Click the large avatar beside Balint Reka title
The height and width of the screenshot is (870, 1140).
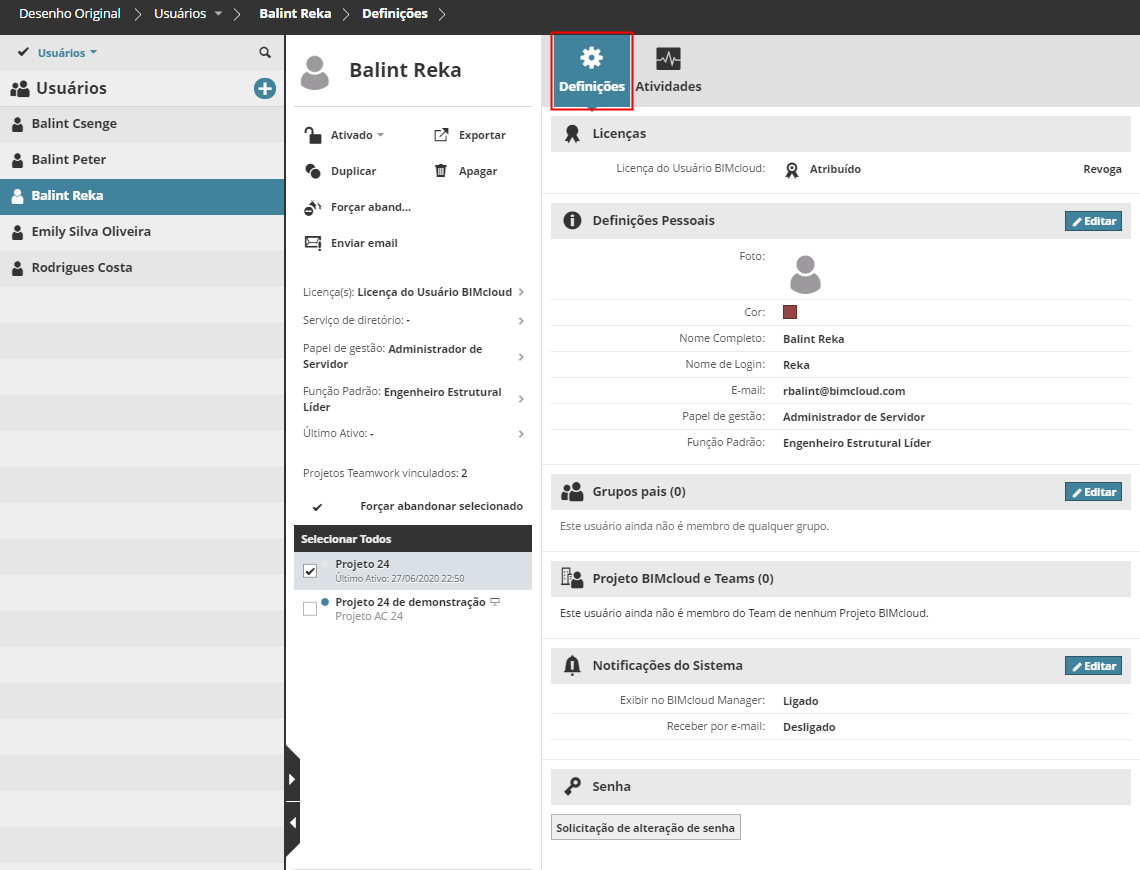[x=315, y=73]
